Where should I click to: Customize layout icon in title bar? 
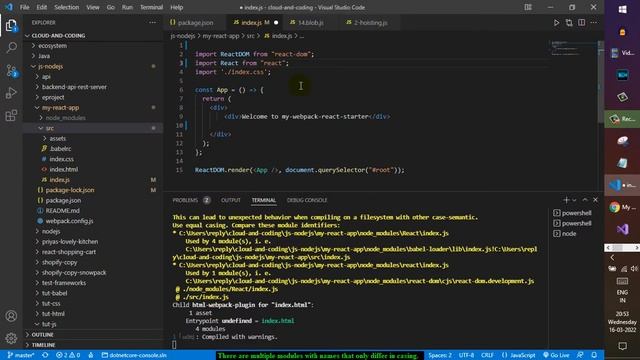[x=528, y=7]
